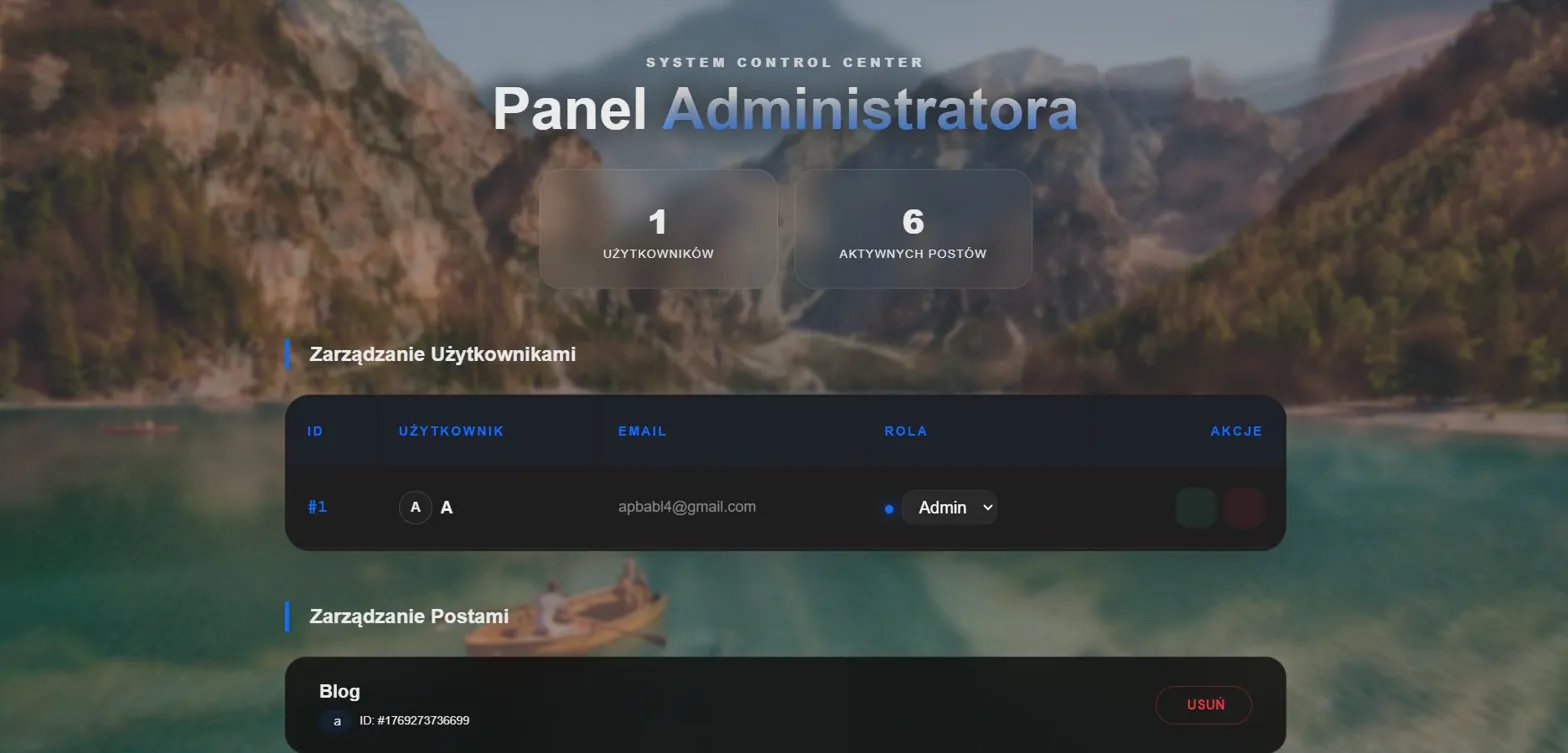Click the ROLA column header
Viewport: 1568px width, 753px height.
click(x=906, y=431)
